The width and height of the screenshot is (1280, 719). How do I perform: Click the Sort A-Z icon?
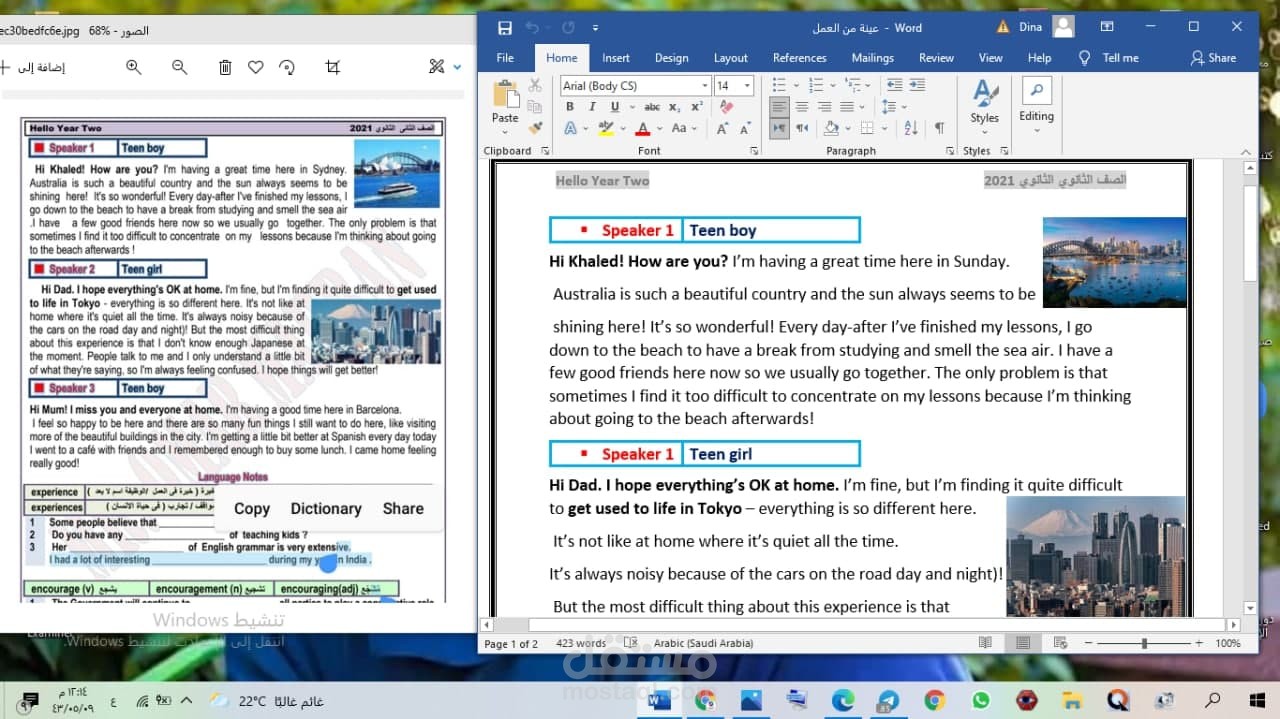[x=911, y=128]
